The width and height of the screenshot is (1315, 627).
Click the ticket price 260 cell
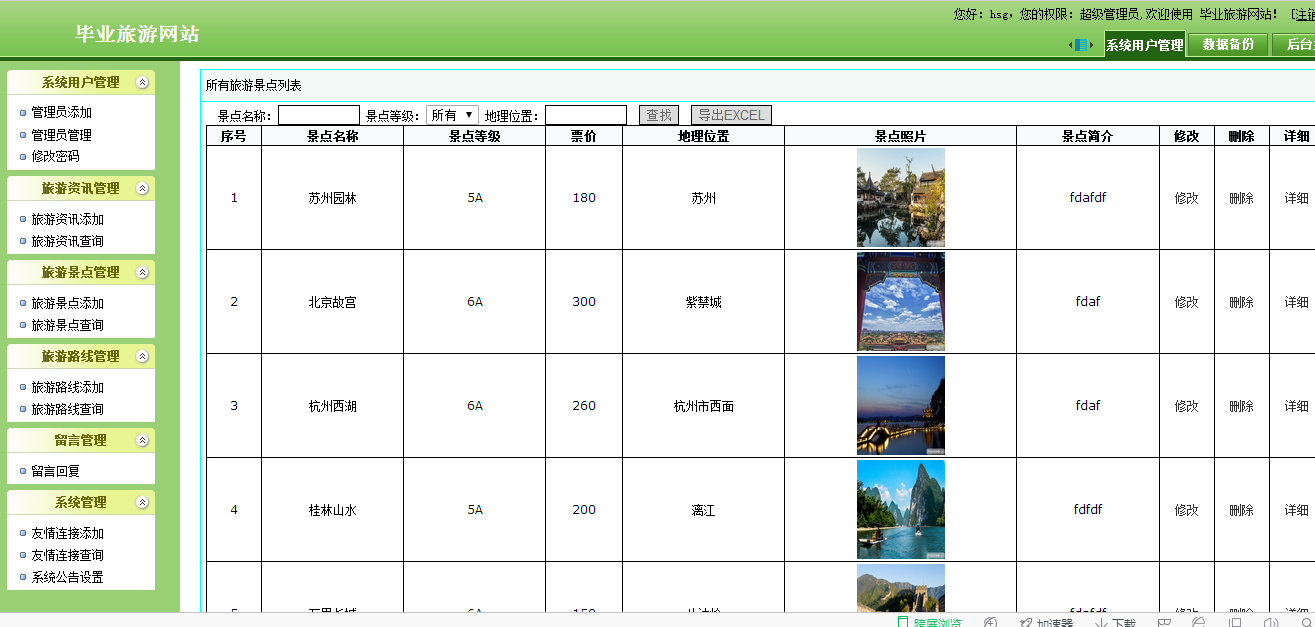(584, 406)
